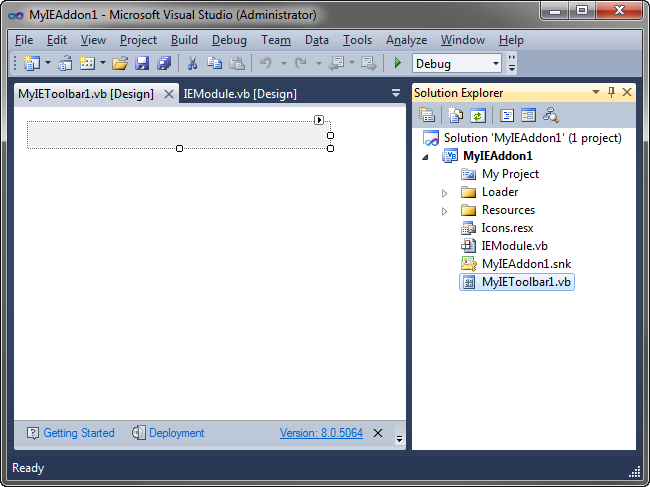This screenshot has width=650, height=487.
Task: Click the bottom-center resize handle of the control
Action: pyautogui.click(x=179, y=148)
